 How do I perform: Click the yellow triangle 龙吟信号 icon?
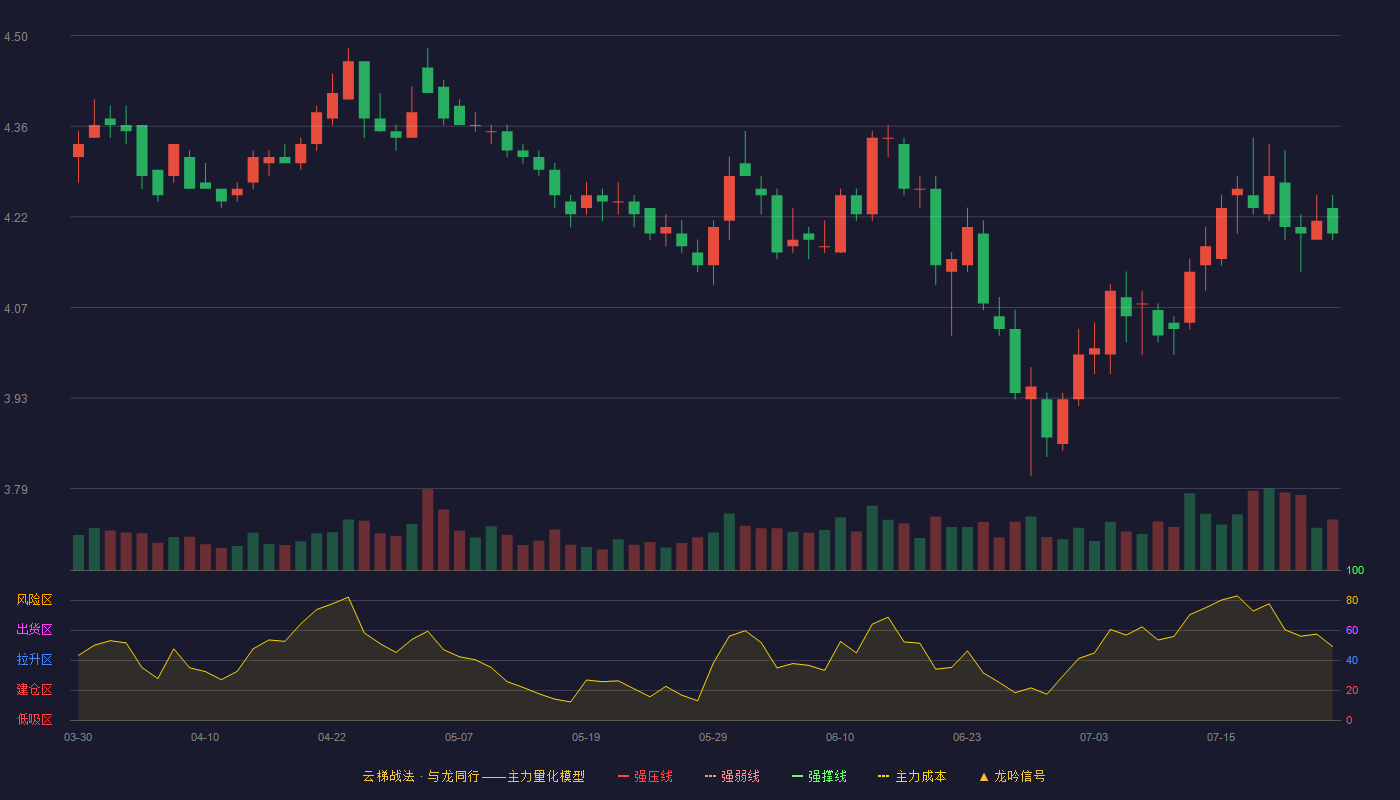click(x=983, y=776)
